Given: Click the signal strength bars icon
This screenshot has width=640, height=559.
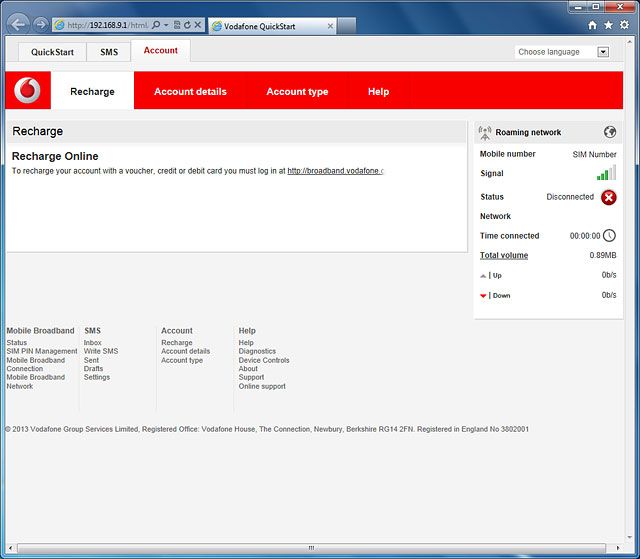Looking at the screenshot, I should pyautogui.click(x=607, y=173).
